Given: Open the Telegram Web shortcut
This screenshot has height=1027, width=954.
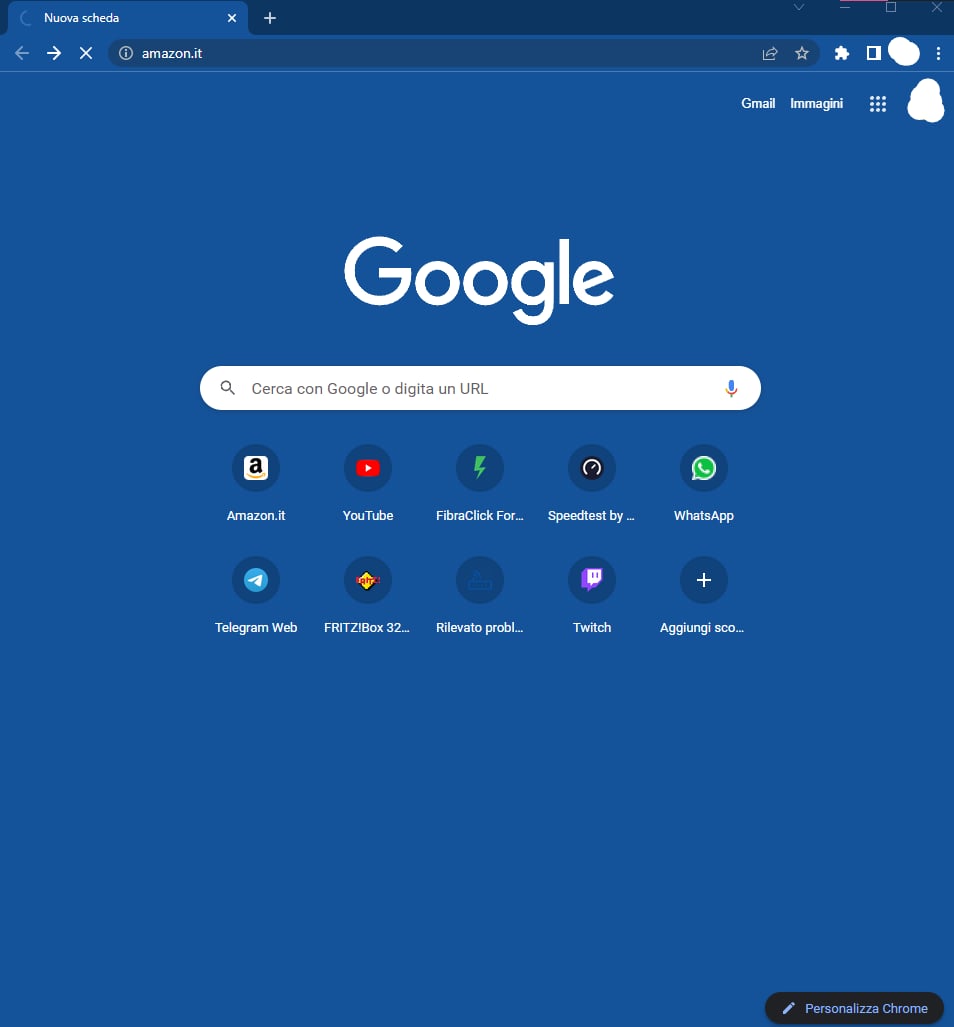Looking at the screenshot, I should pyautogui.click(x=256, y=597).
